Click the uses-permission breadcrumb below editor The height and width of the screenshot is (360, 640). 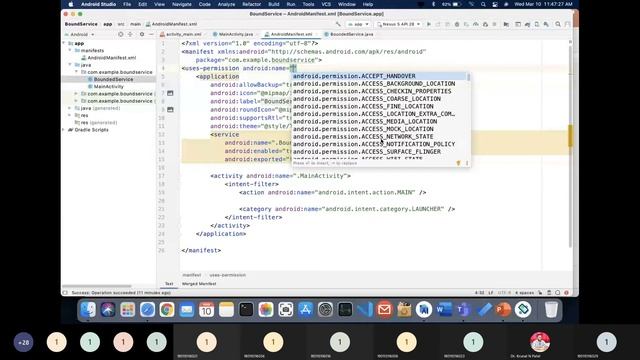tap(227, 275)
